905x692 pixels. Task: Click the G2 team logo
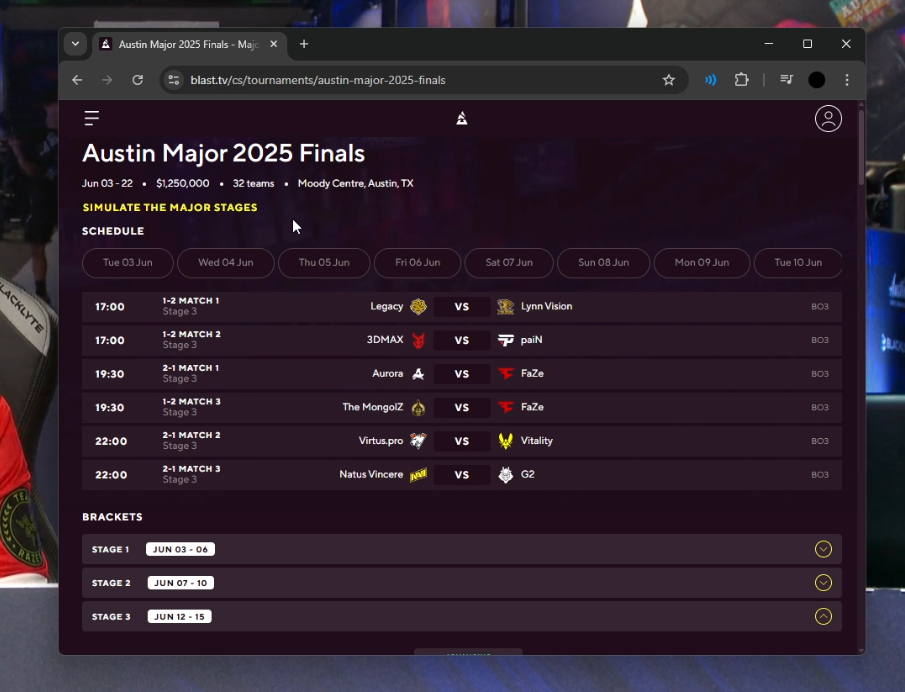(506, 474)
